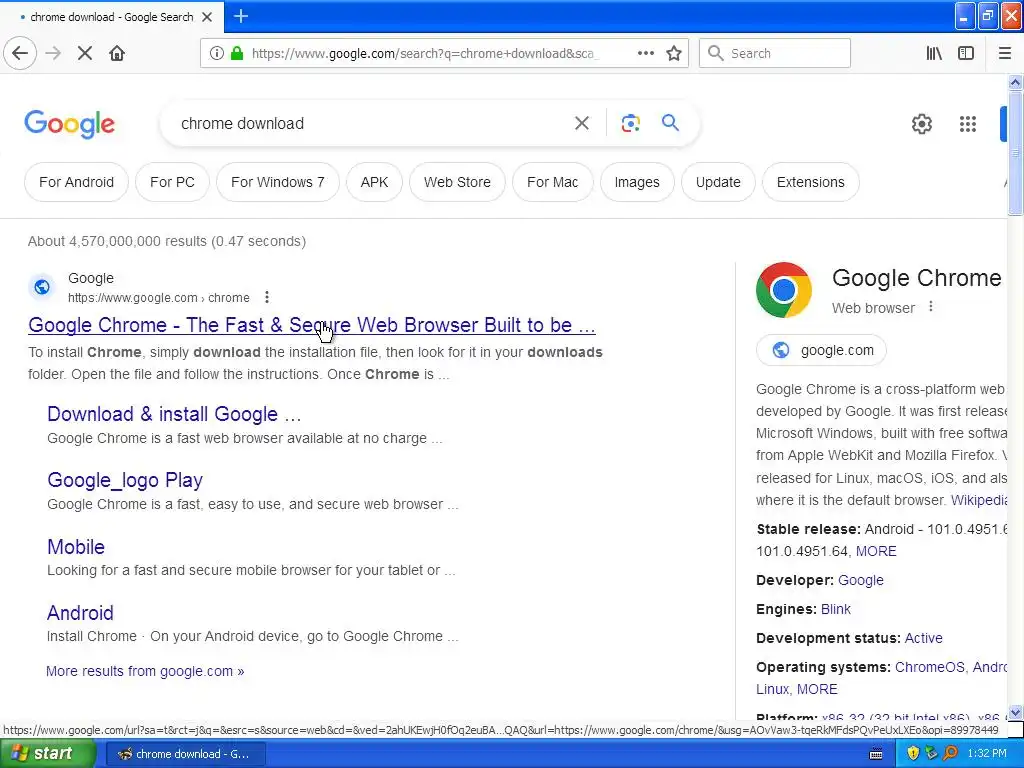Click the Chrome logo in knowledge panel
The image size is (1024, 768).
click(784, 290)
